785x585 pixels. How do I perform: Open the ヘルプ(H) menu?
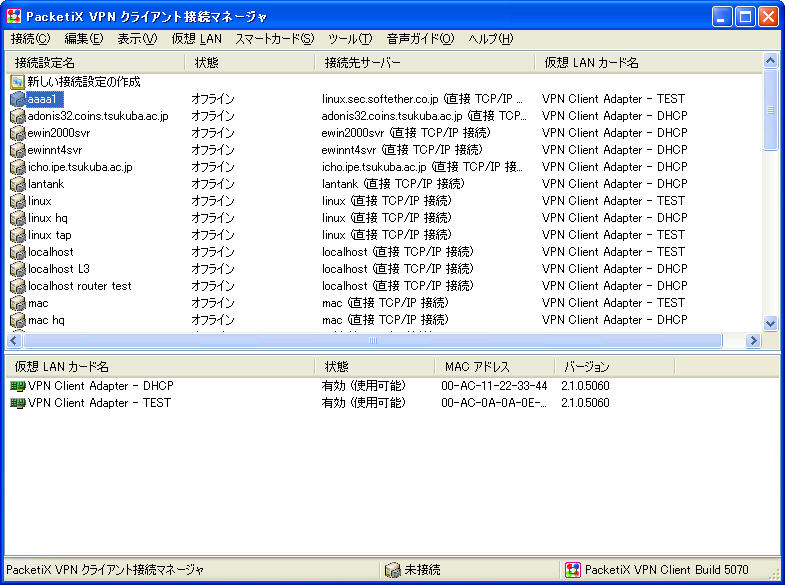[x=490, y=39]
